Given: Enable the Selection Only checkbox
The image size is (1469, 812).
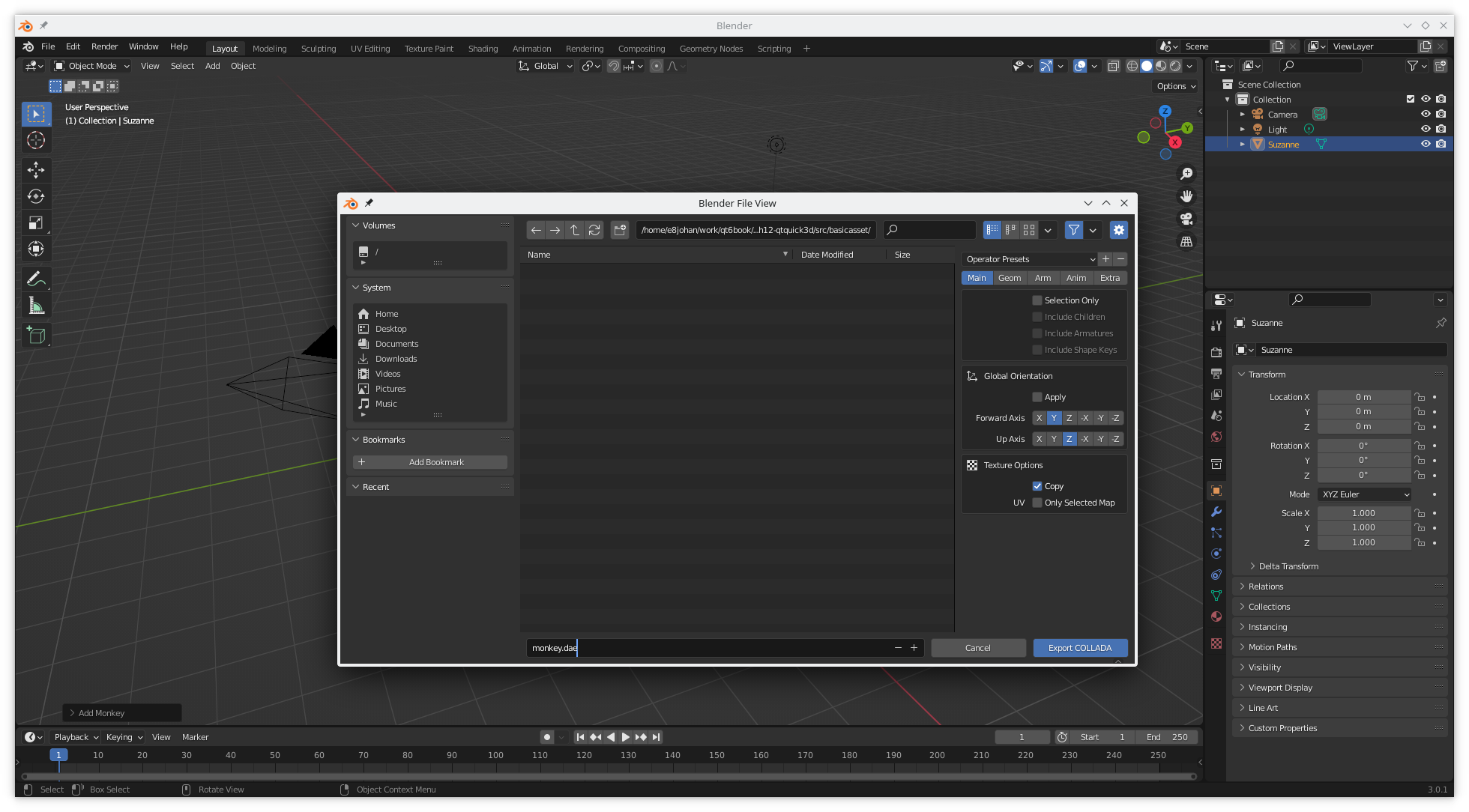Looking at the screenshot, I should click(1037, 300).
